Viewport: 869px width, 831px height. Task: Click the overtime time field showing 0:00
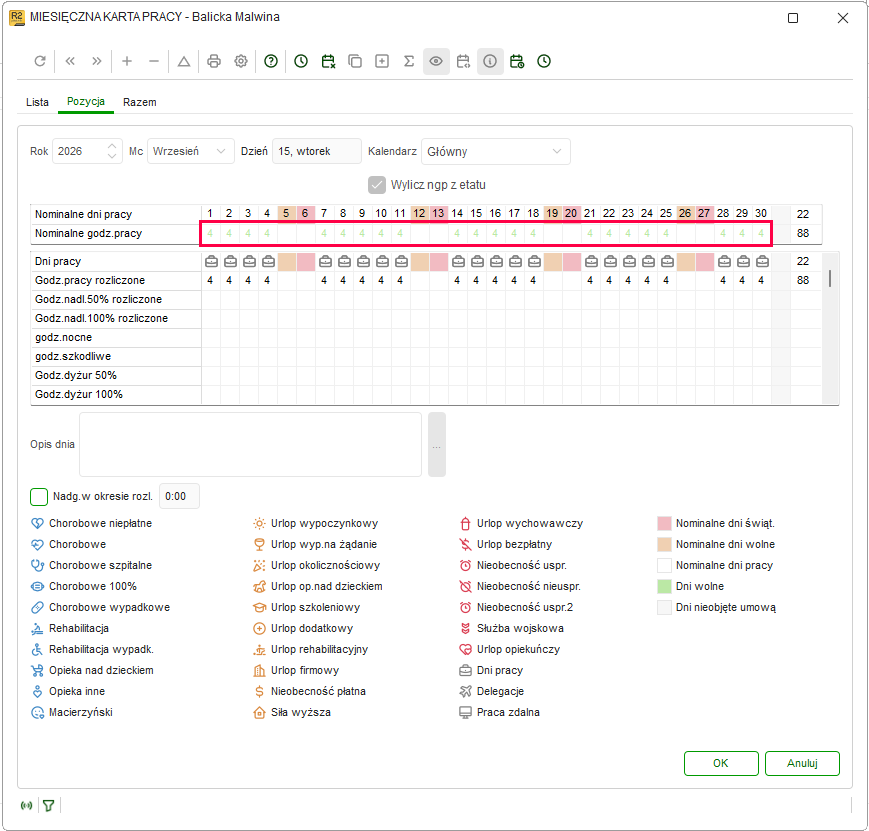tap(179, 497)
